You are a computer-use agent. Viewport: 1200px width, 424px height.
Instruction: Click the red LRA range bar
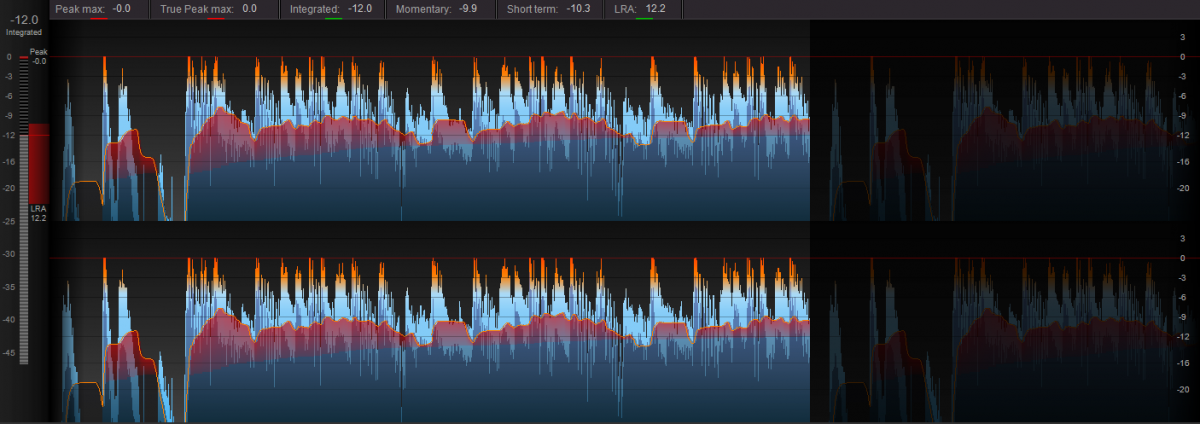point(38,160)
